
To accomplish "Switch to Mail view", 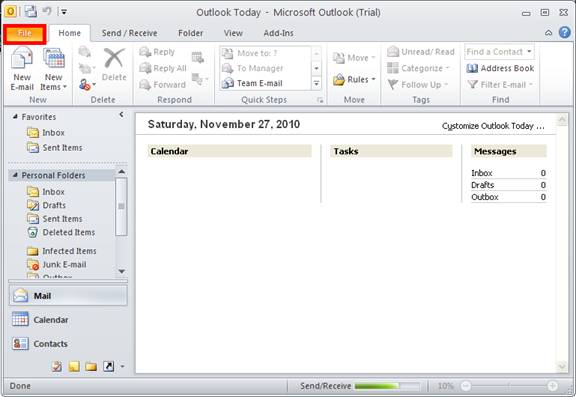I will tap(68, 296).
